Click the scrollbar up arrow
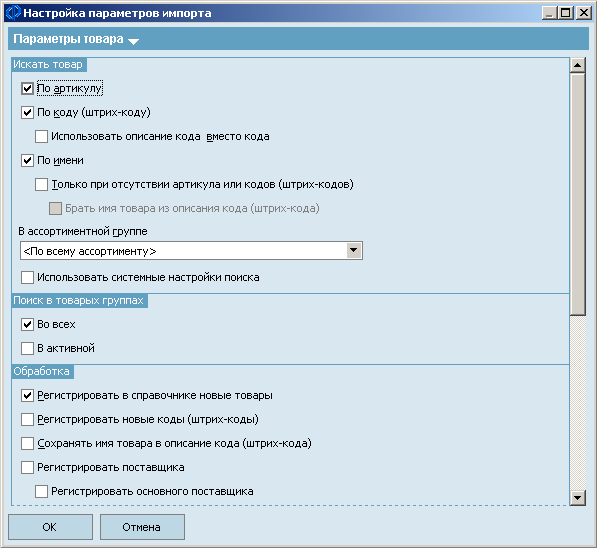 [x=578, y=65]
